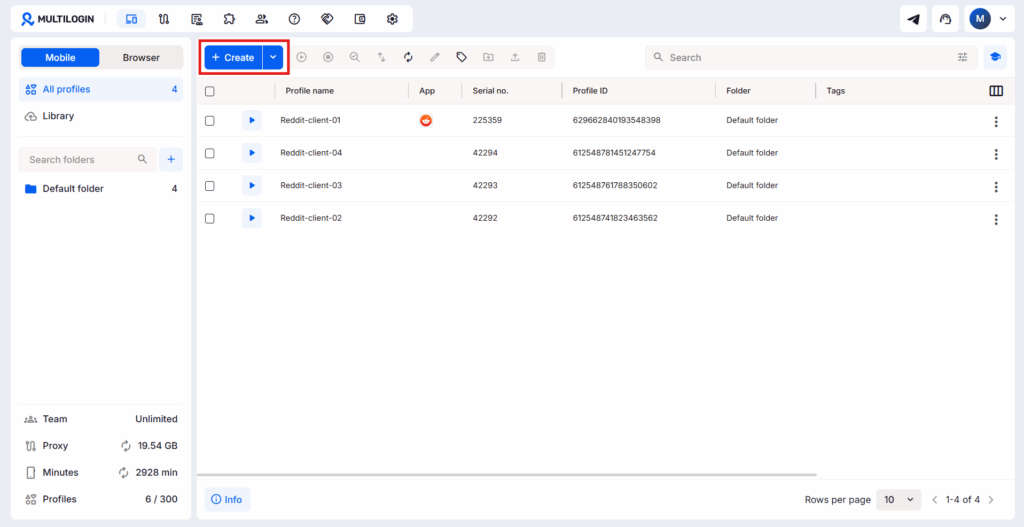1024x527 pixels.
Task: Sort by Profile name column header
Action: [310, 91]
